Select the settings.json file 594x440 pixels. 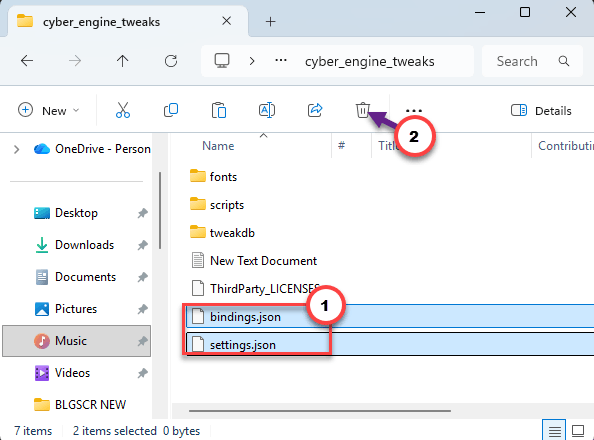pyautogui.click(x=390, y=344)
